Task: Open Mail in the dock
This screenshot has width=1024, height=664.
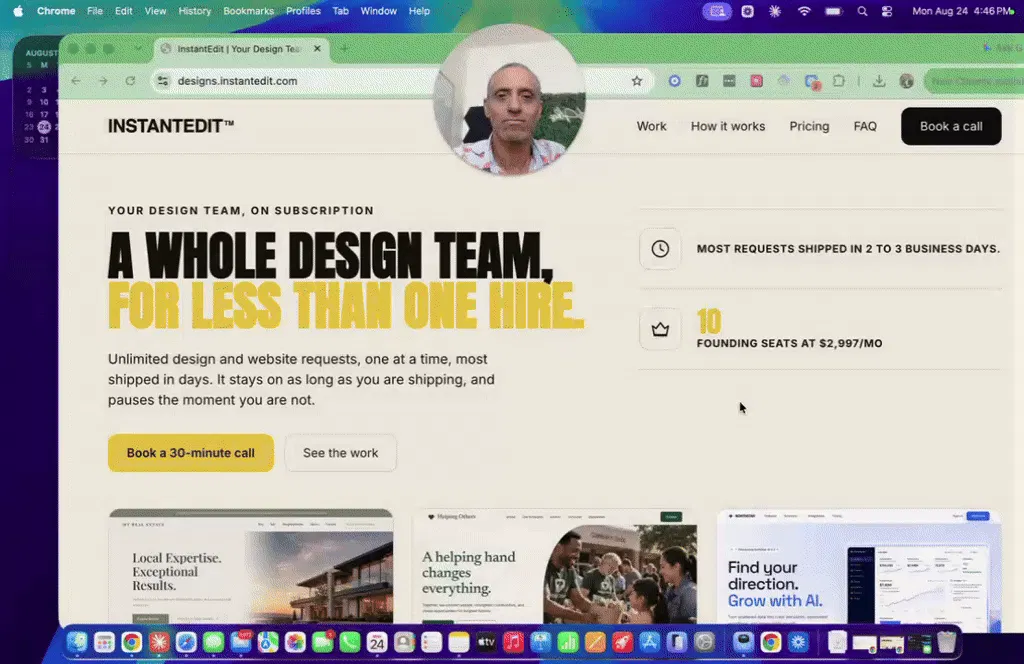Action: coord(241,642)
